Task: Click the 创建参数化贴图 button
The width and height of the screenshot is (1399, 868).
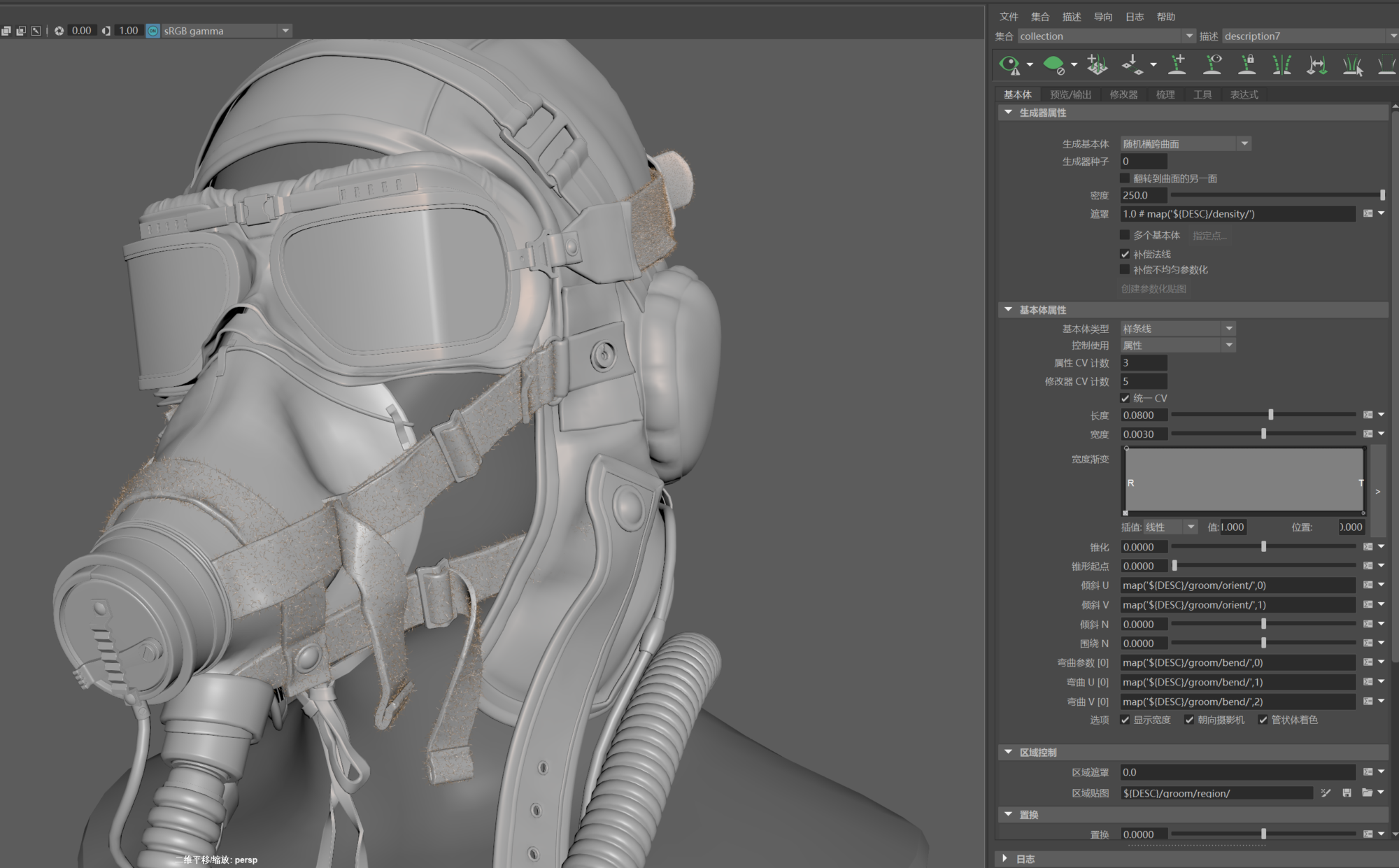Action: (x=1153, y=288)
